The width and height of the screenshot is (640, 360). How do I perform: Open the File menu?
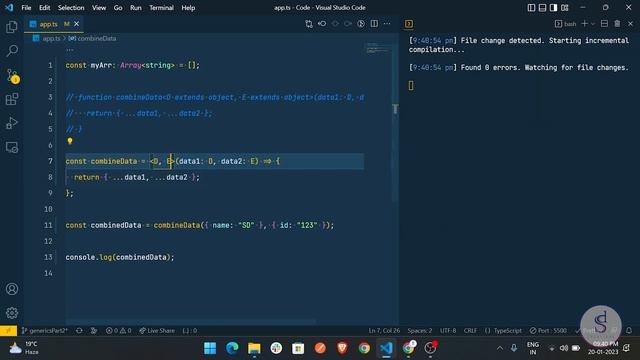click(x=26, y=8)
